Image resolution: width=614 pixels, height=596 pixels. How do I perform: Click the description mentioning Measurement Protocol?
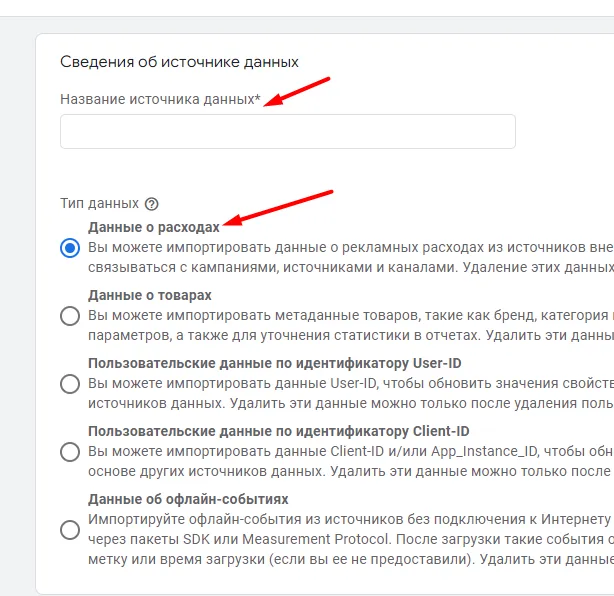(x=351, y=539)
